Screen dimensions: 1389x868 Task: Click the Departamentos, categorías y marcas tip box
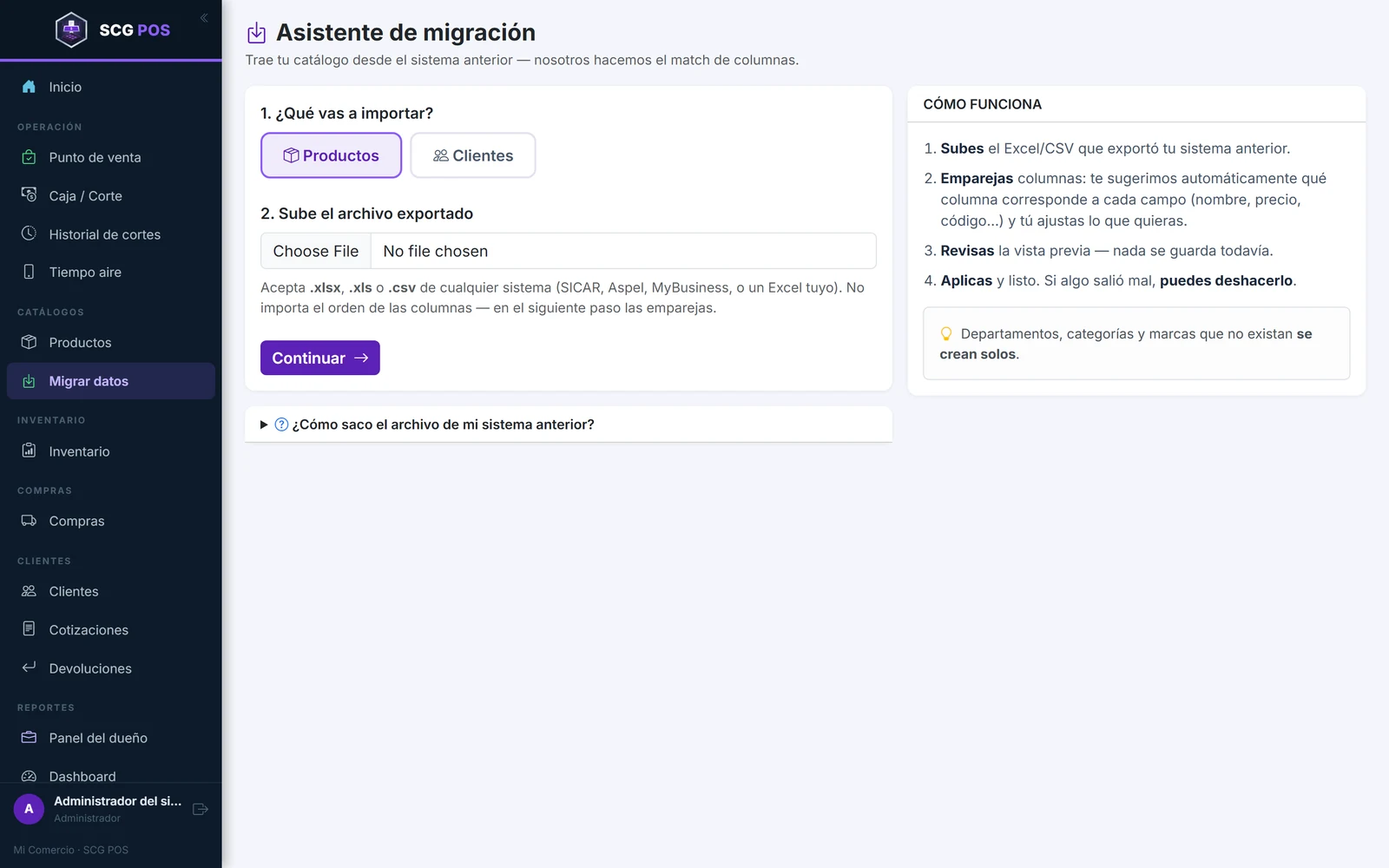tap(1136, 343)
